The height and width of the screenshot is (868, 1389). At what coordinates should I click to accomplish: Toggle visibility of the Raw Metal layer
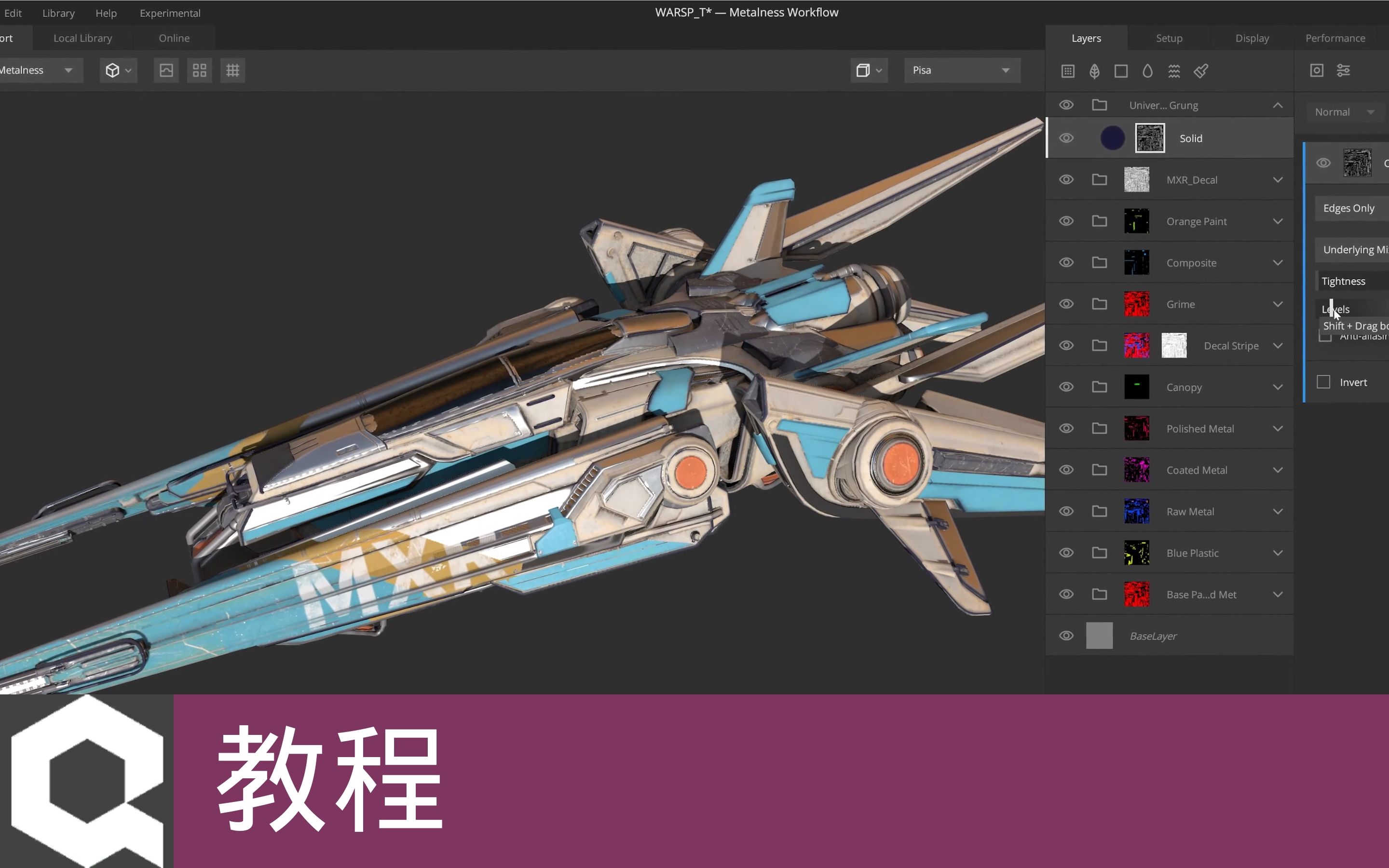coord(1066,511)
